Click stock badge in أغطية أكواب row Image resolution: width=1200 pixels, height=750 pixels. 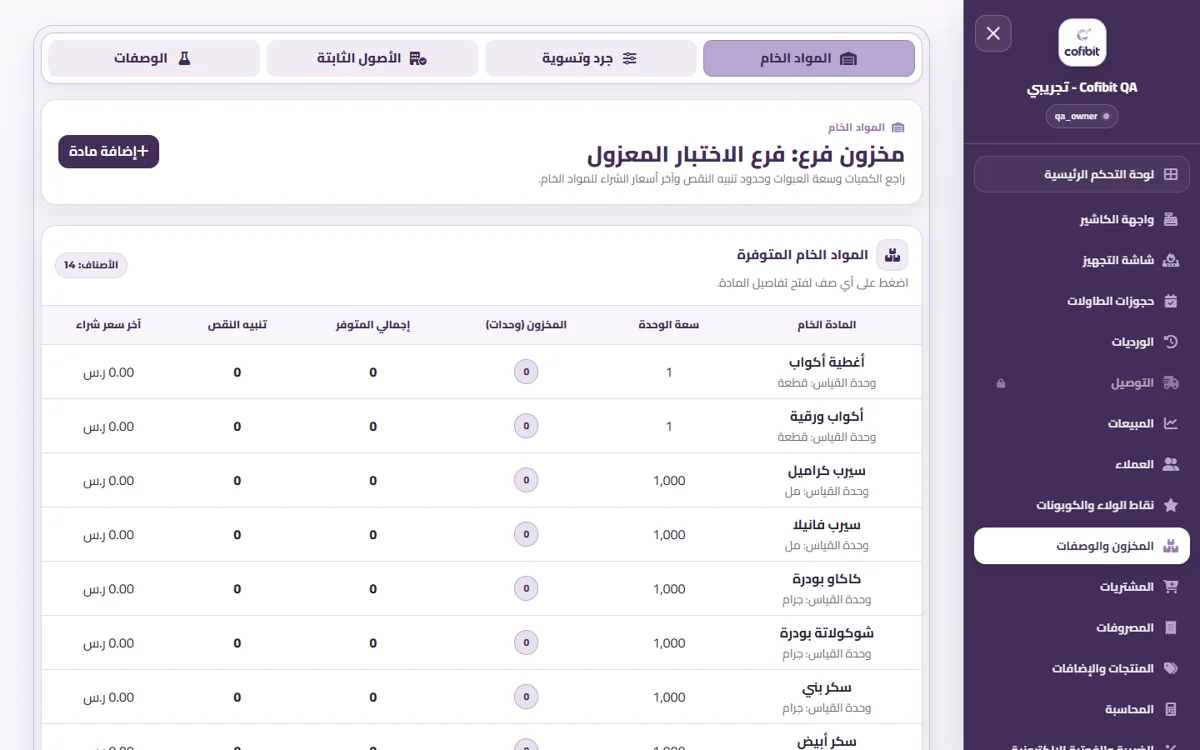click(526, 372)
